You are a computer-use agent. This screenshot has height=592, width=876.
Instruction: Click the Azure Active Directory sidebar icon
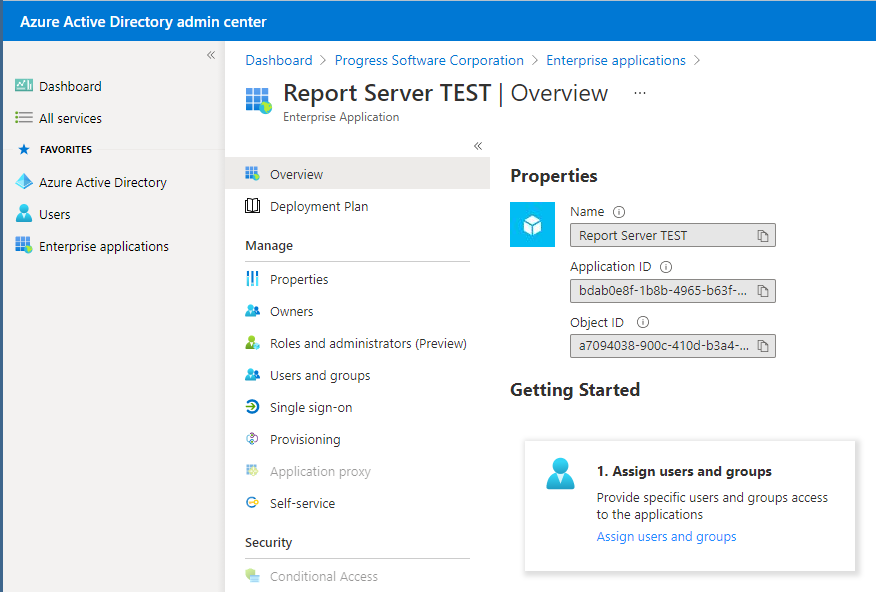(x=23, y=182)
